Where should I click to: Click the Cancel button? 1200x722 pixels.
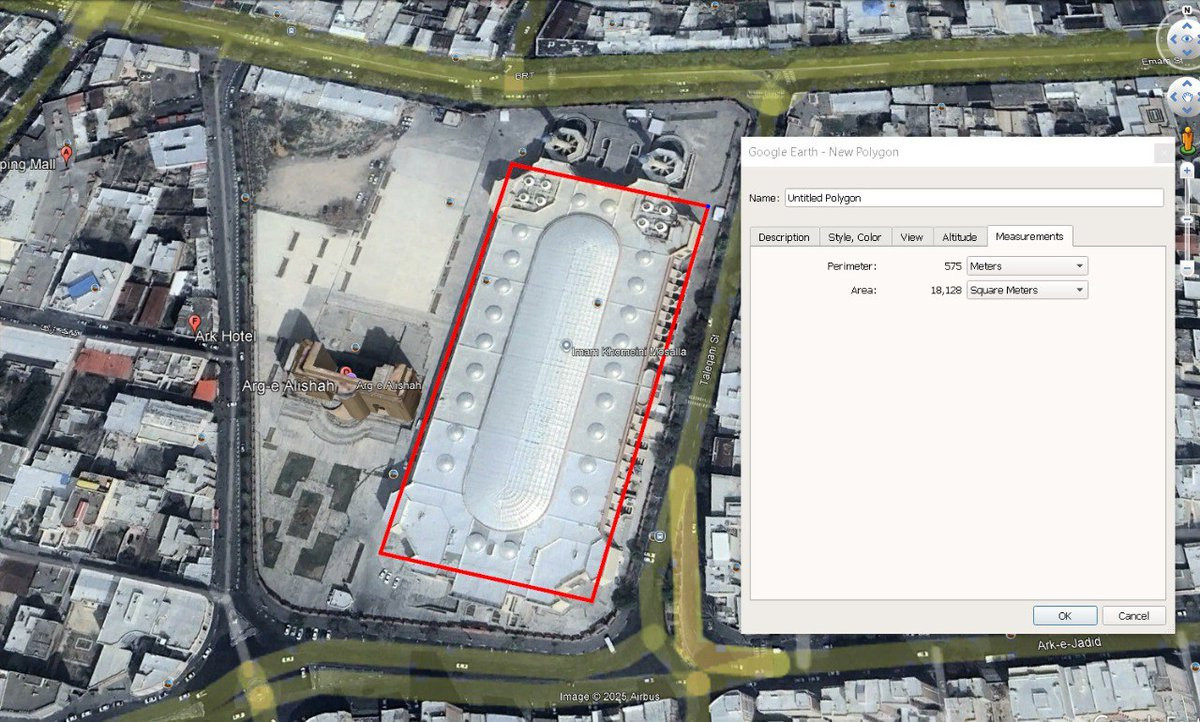pos(1133,615)
